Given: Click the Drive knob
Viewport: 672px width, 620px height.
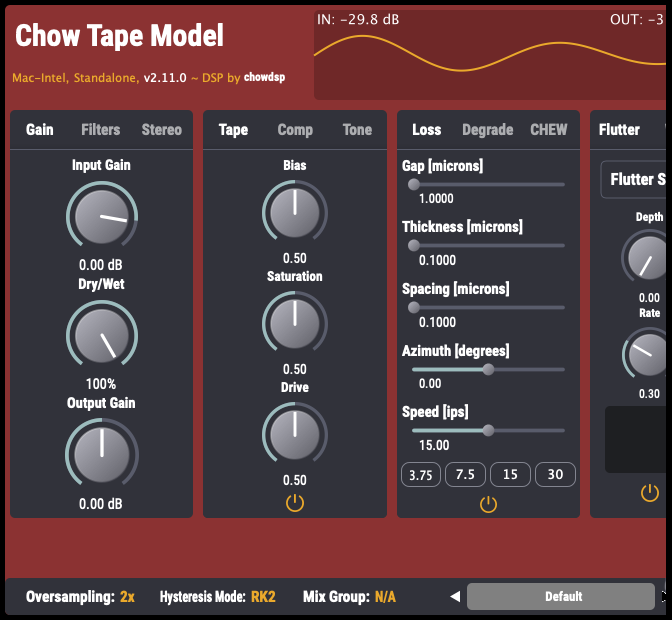Looking at the screenshot, I should click(x=295, y=435).
